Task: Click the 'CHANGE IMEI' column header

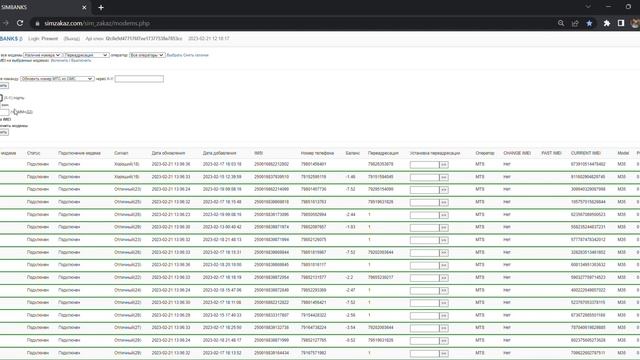Action: point(517,153)
